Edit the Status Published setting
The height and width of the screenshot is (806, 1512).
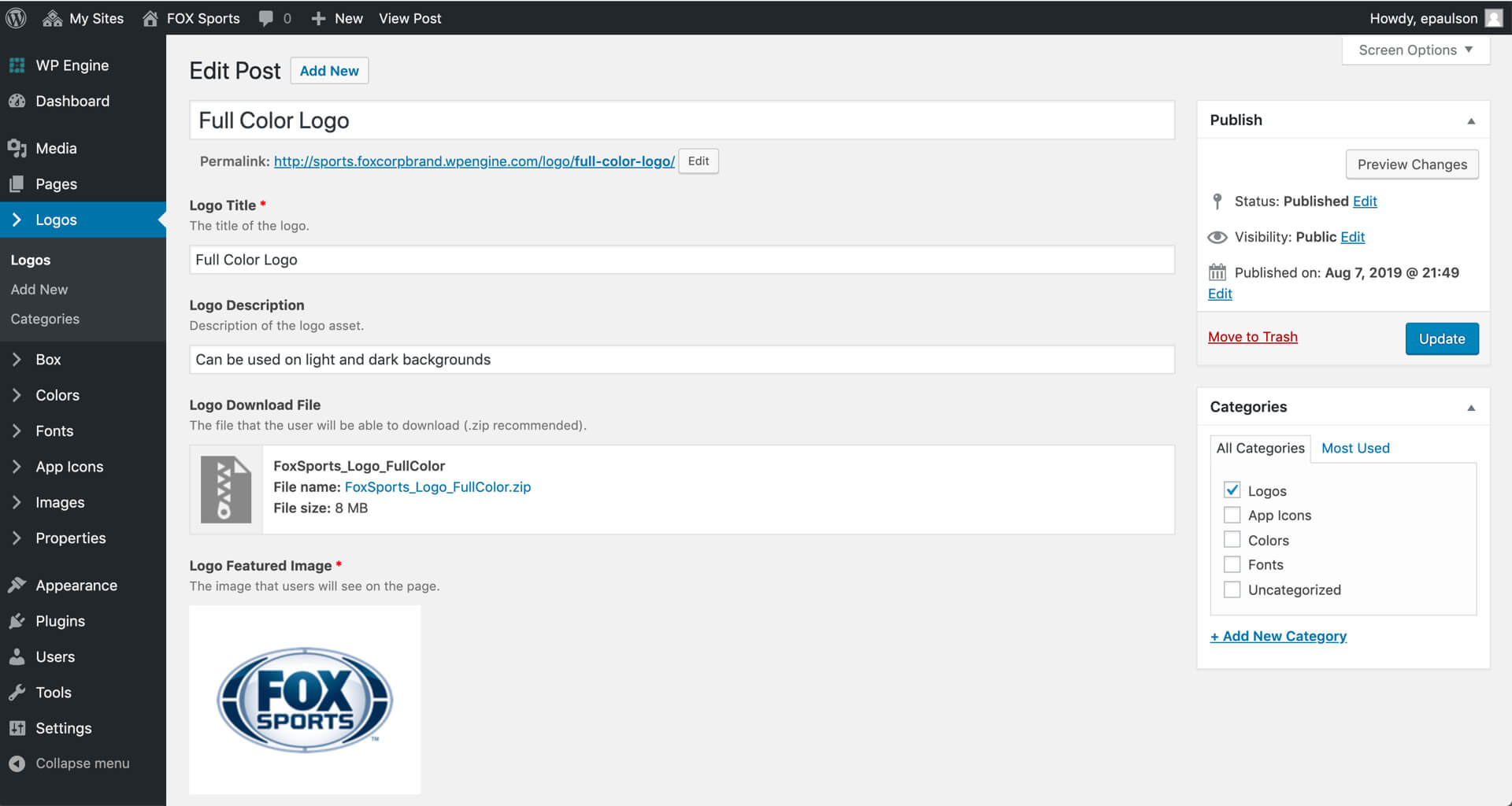pos(1365,201)
